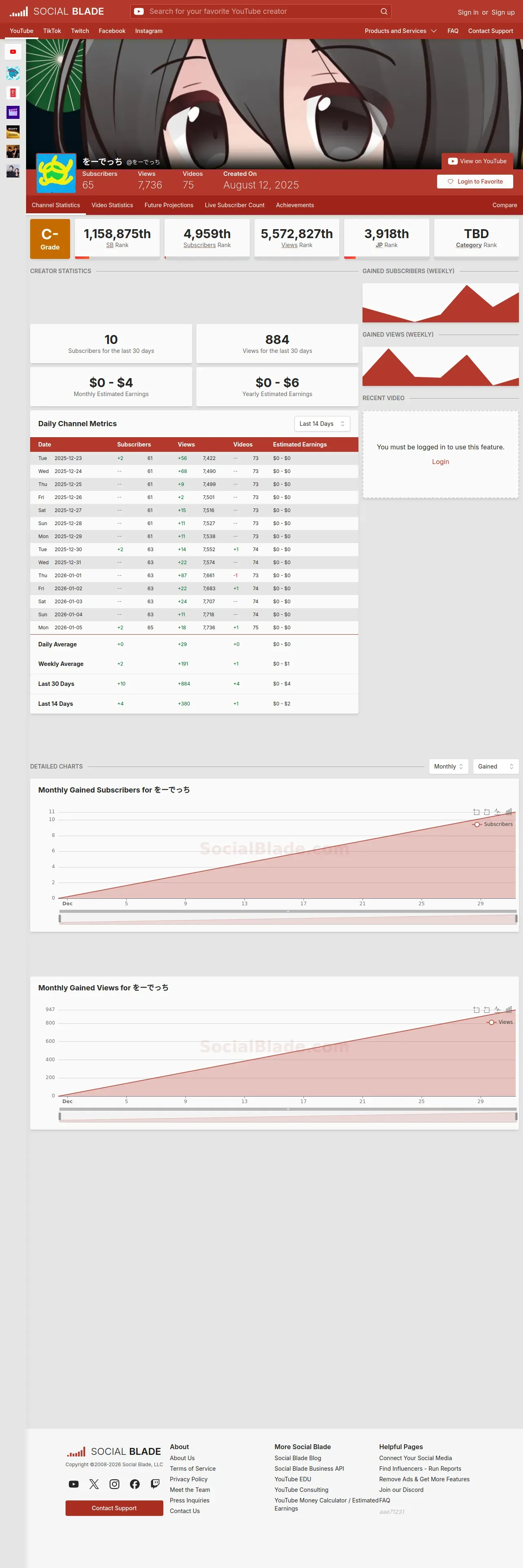Image resolution: width=523 pixels, height=1568 pixels.
Task: Switch Views chart to line view
Action: tap(497, 1010)
